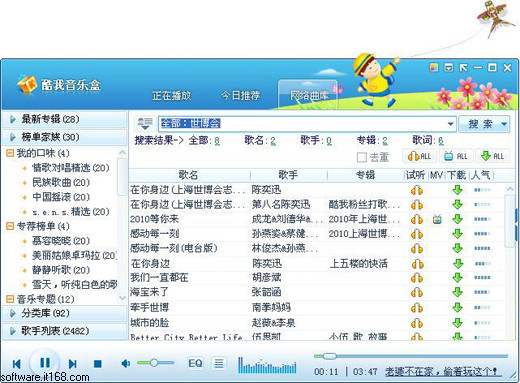
Task: Collapse 音乐专题 (12) tree node
Action: pyautogui.click(x=10, y=299)
